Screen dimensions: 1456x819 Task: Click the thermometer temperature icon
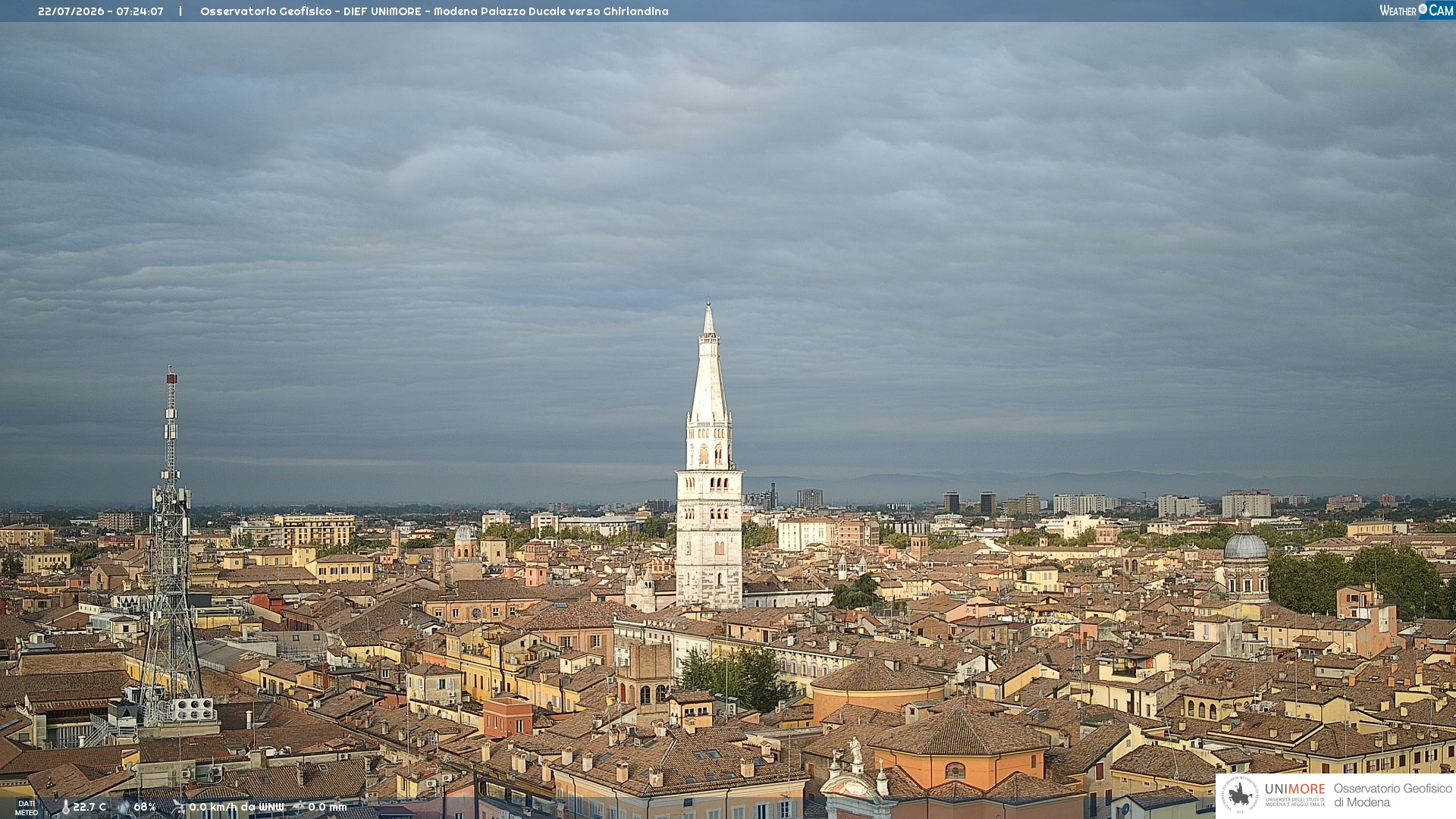pyautogui.click(x=65, y=807)
